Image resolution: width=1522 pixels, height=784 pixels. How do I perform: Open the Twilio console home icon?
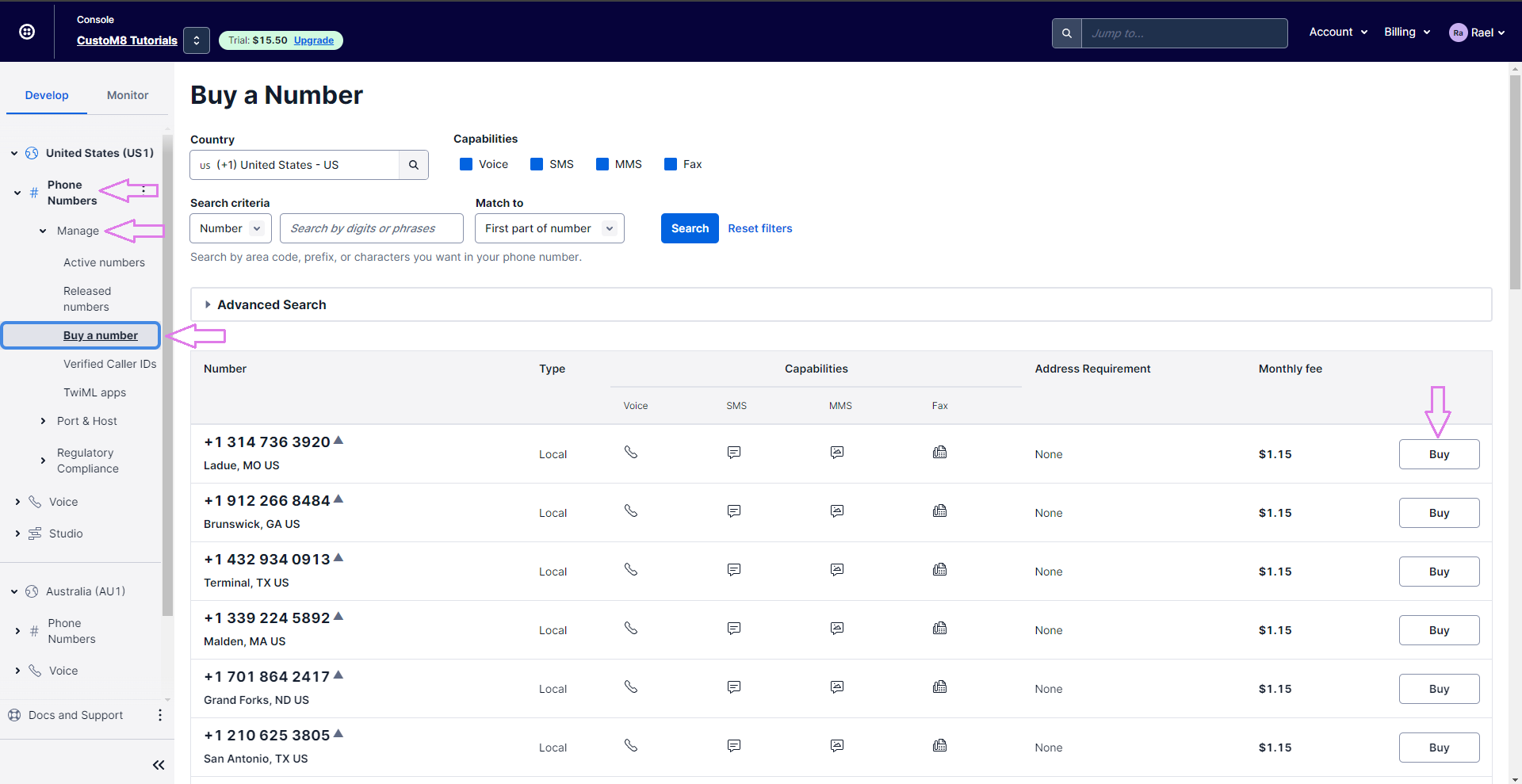pos(27,32)
